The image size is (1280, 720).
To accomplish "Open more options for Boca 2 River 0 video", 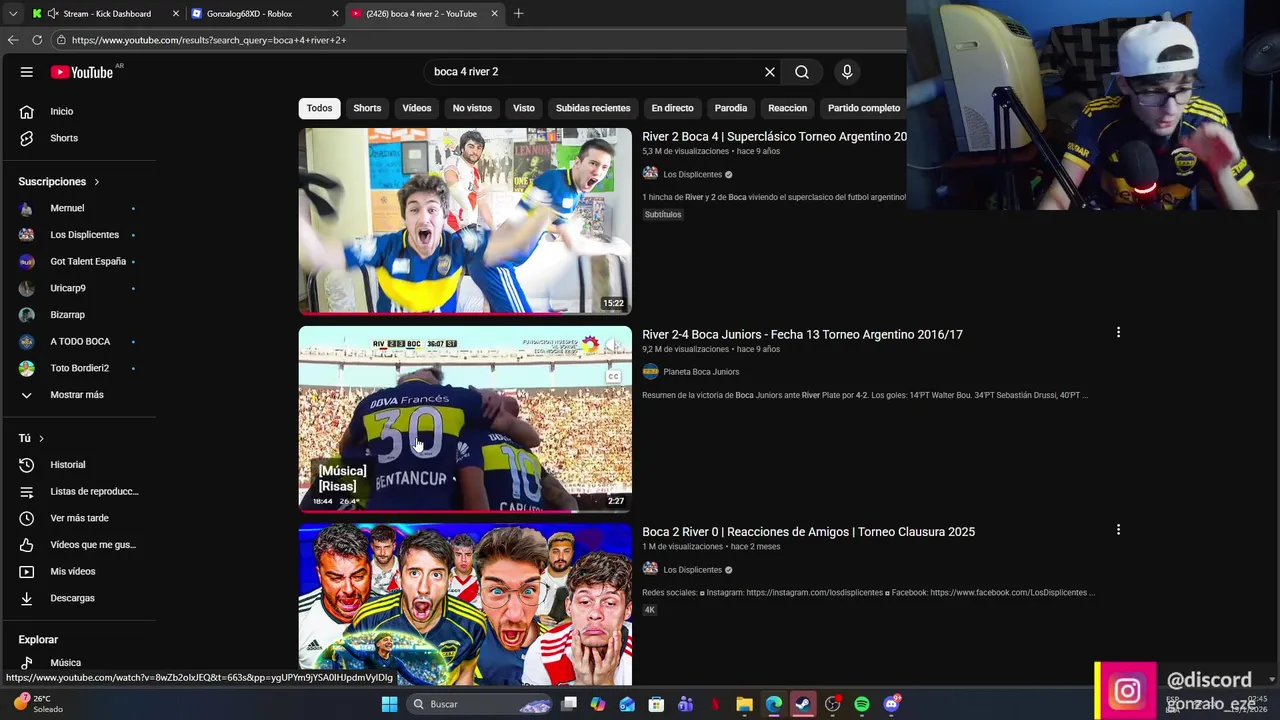I will click(x=1118, y=529).
